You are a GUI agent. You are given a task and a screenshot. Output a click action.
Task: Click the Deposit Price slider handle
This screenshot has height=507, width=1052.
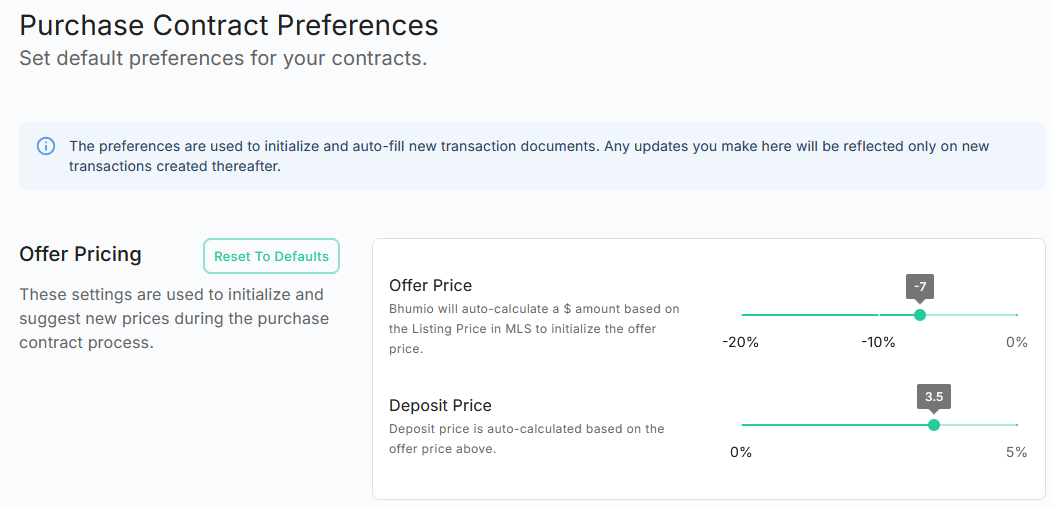(x=934, y=425)
